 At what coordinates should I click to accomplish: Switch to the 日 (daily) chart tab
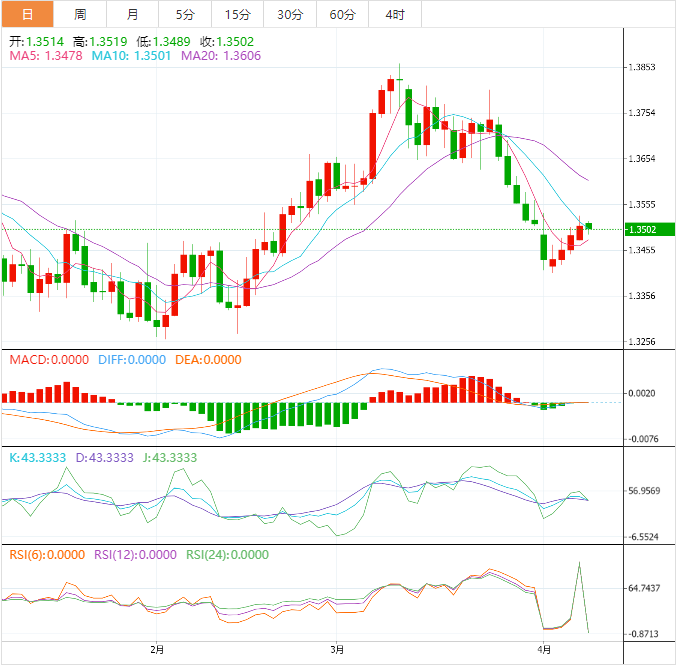27,14
